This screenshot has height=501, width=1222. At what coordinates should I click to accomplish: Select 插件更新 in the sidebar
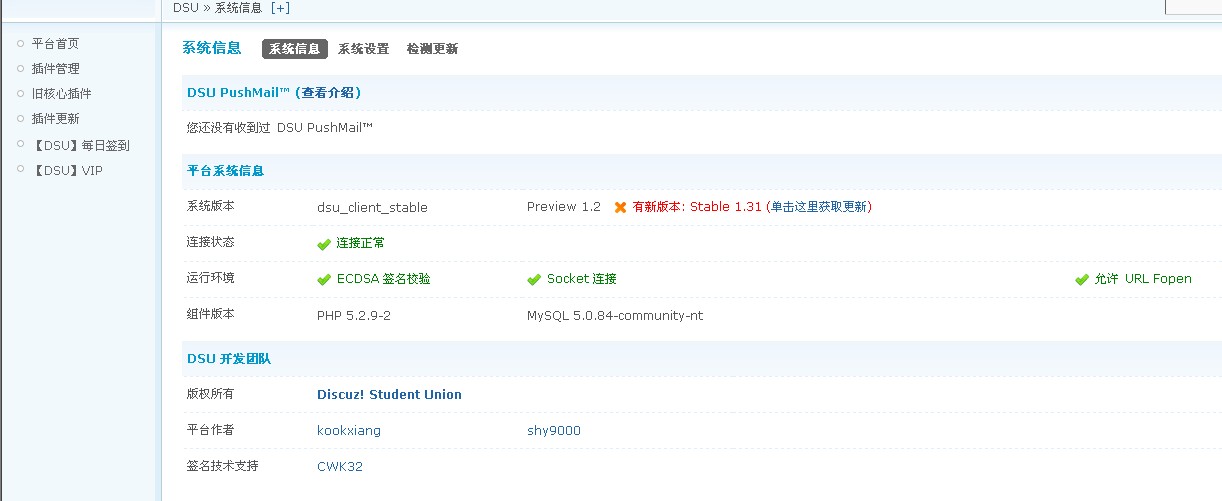55,119
